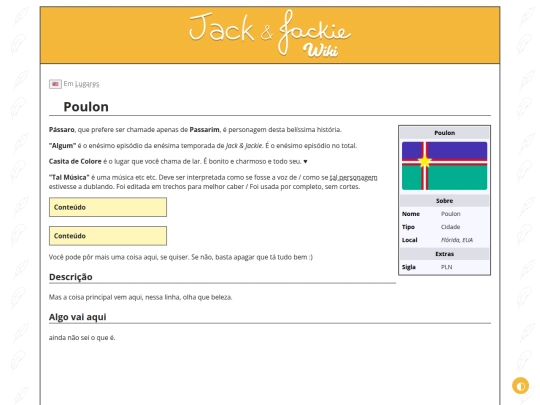Image resolution: width=540 pixels, height=405 pixels.
Task: Click the Tipo value 'Cidade'
Action: click(450, 227)
